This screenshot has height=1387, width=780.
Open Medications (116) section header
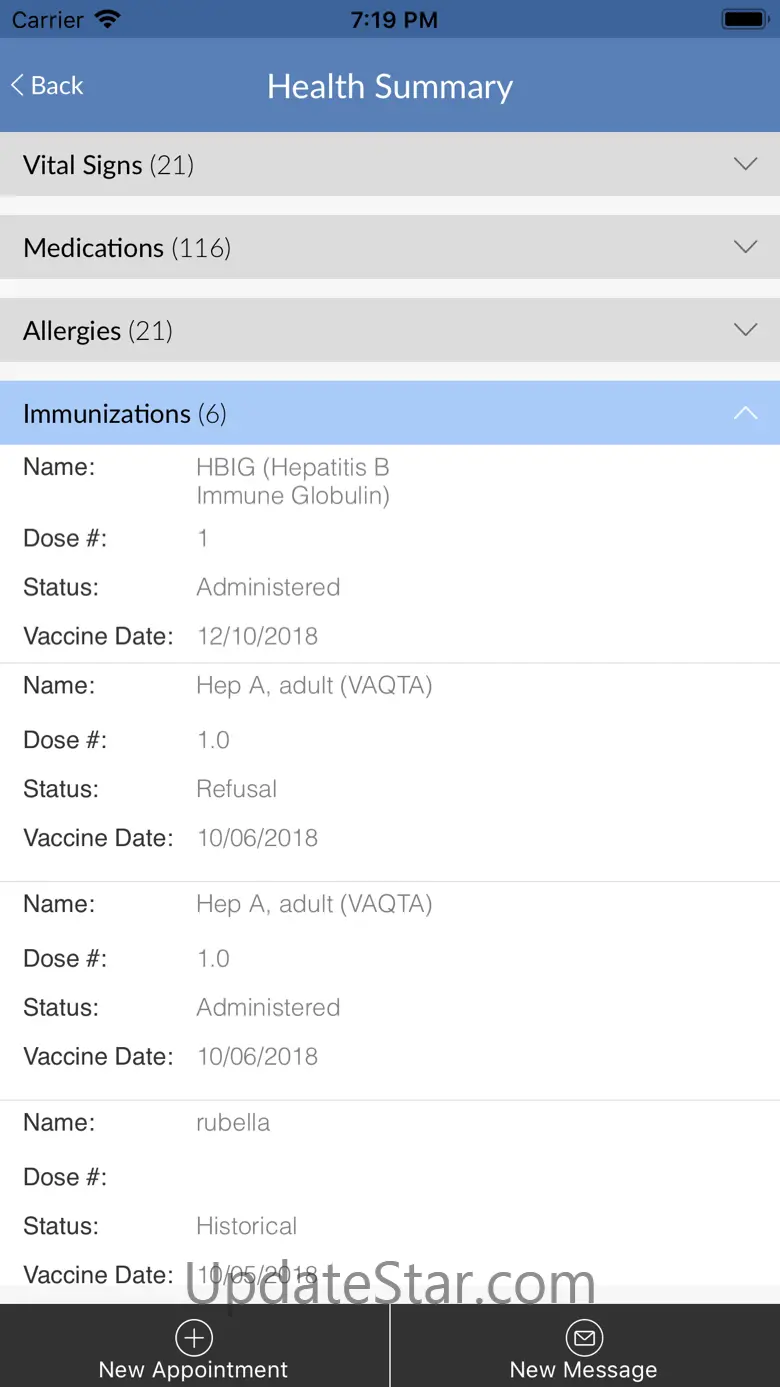pos(127,248)
